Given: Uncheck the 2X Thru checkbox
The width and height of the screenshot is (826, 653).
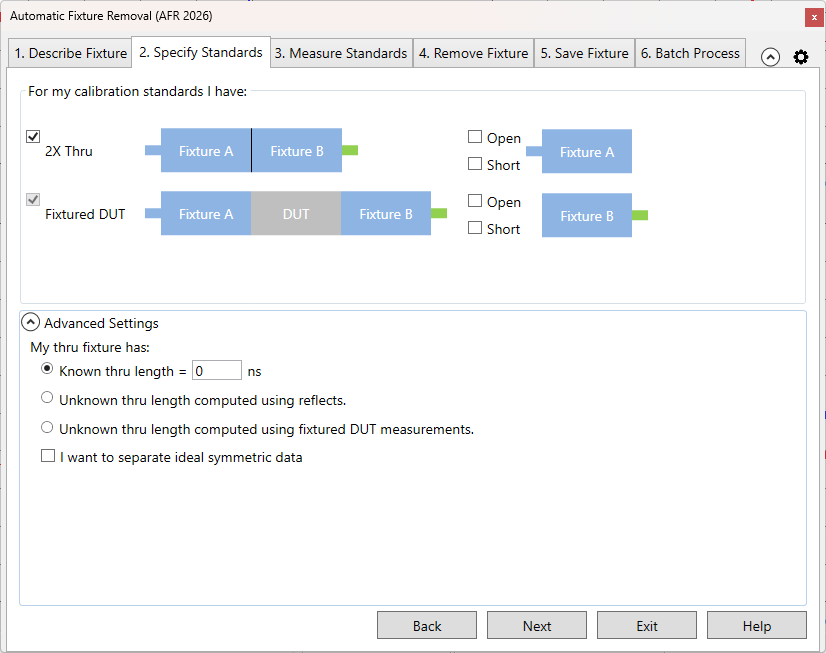Looking at the screenshot, I should coord(33,137).
